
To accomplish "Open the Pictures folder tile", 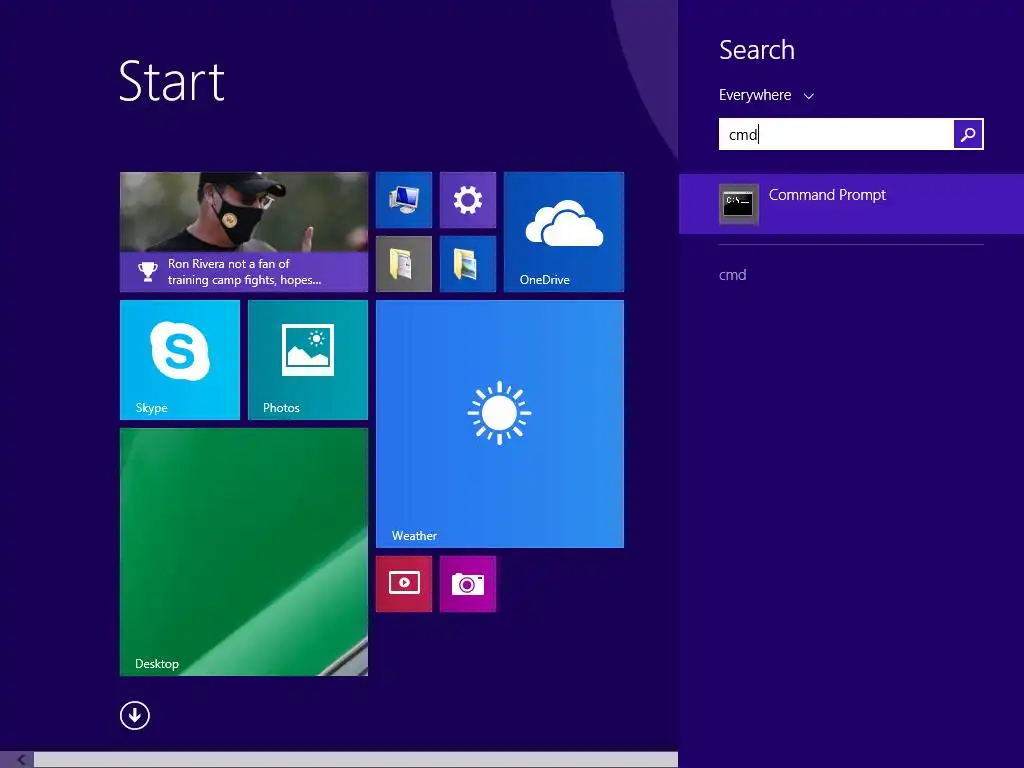I will pos(468,264).
